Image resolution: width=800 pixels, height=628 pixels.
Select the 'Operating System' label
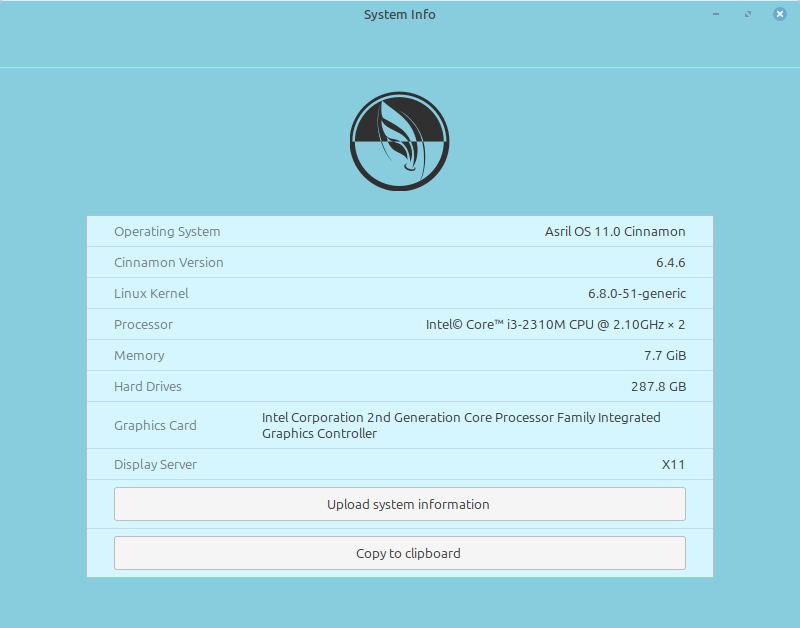click(x=167, y=232)
